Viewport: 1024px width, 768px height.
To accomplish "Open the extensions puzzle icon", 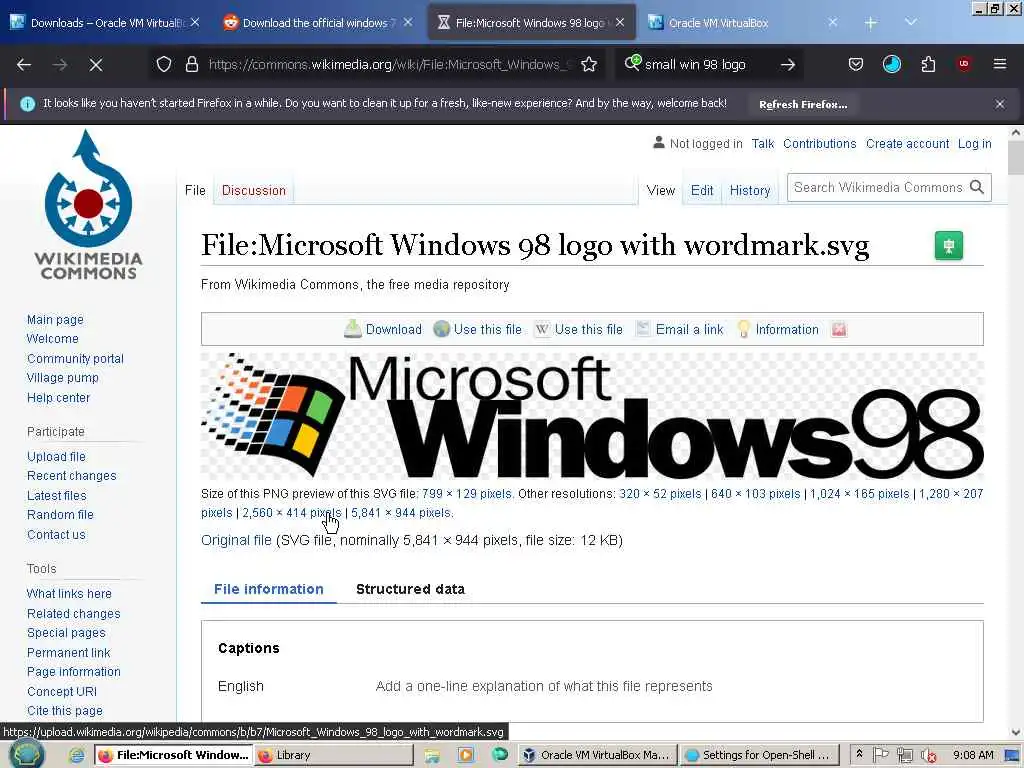I will (x=928, y=64).
